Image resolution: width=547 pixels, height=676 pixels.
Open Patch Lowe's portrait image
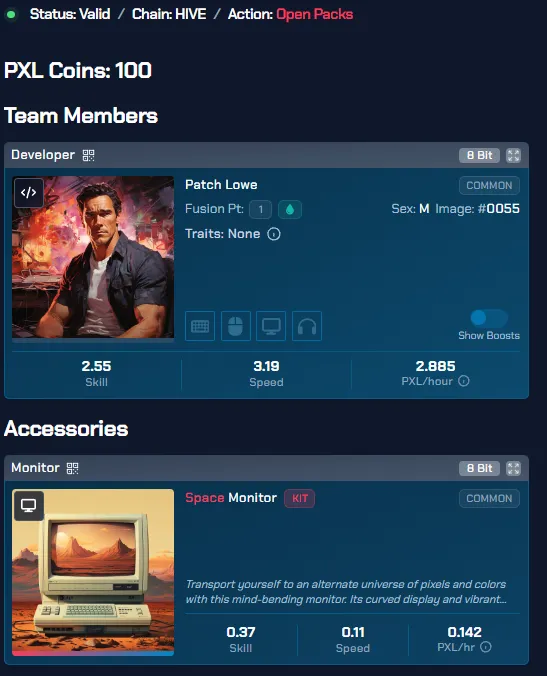point(93,257)
